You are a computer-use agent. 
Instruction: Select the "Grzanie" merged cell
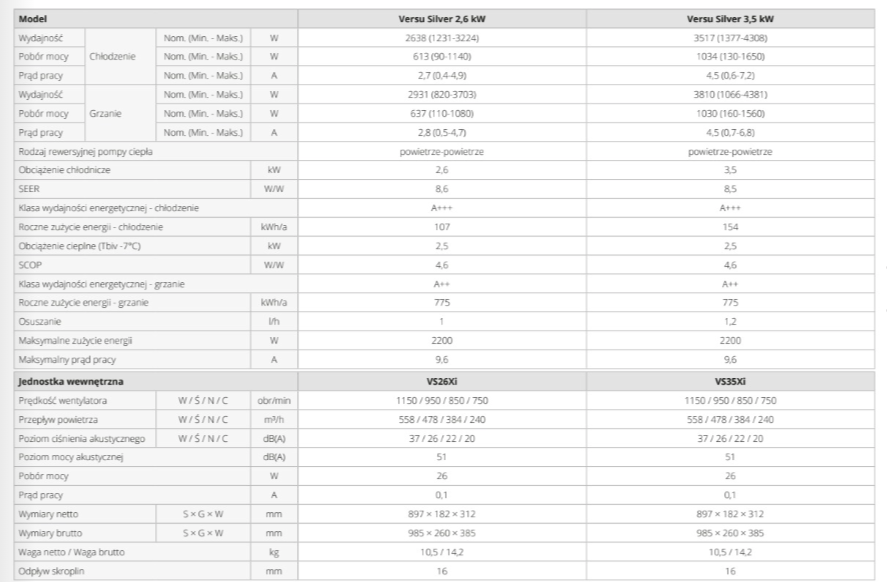pyautogui.click(x=106, y=114)
